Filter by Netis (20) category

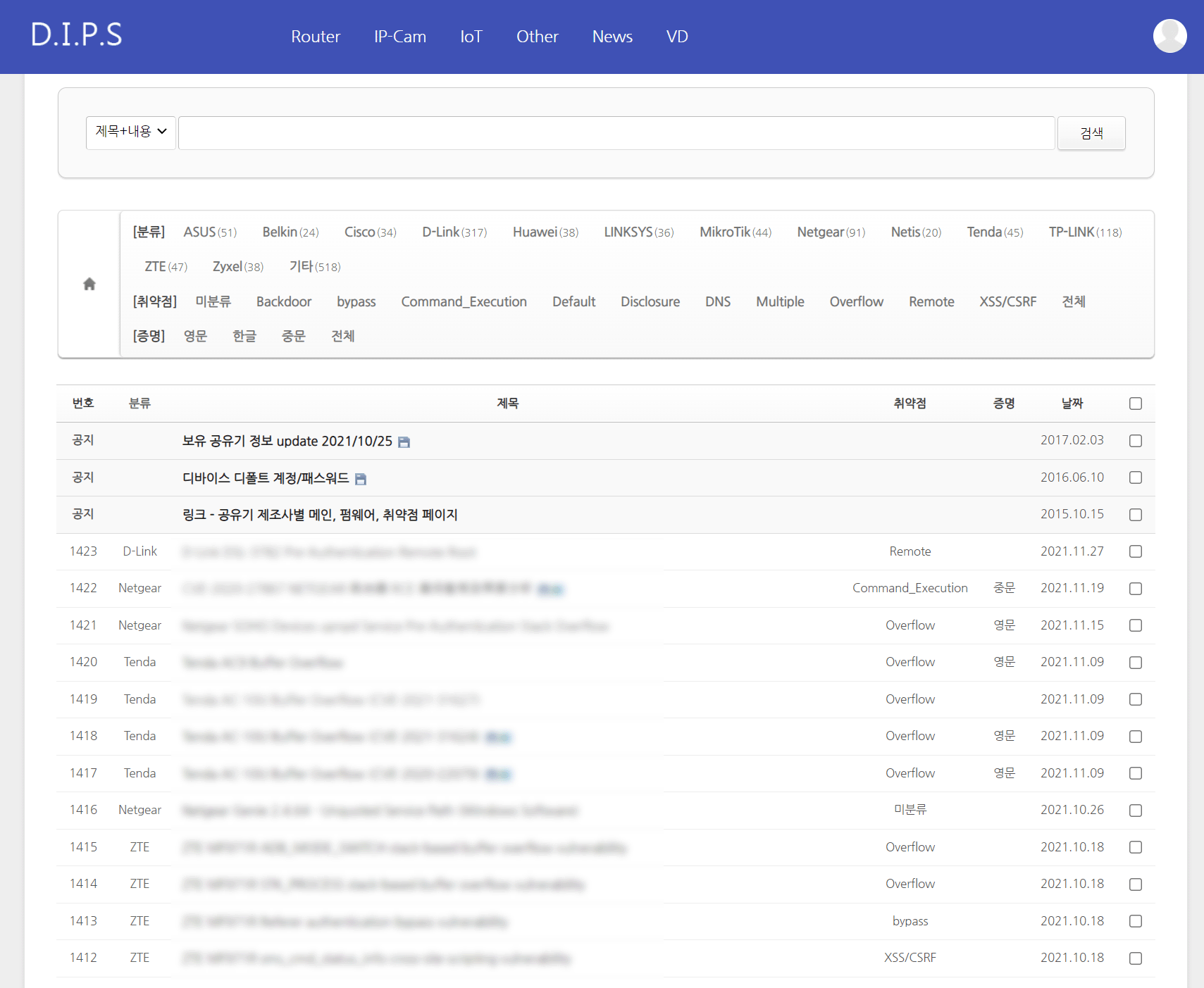(x=916, y=232)
